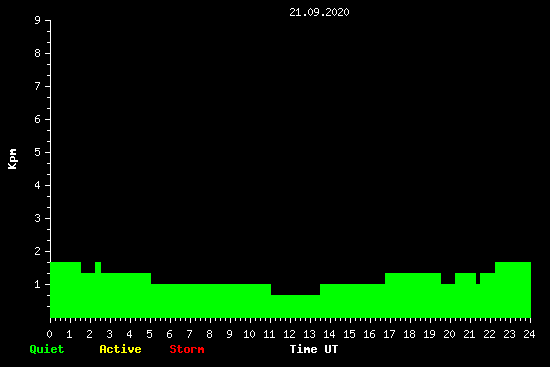Click hour 24 on time axis
The image size is (550, 367).
(529, 334)
